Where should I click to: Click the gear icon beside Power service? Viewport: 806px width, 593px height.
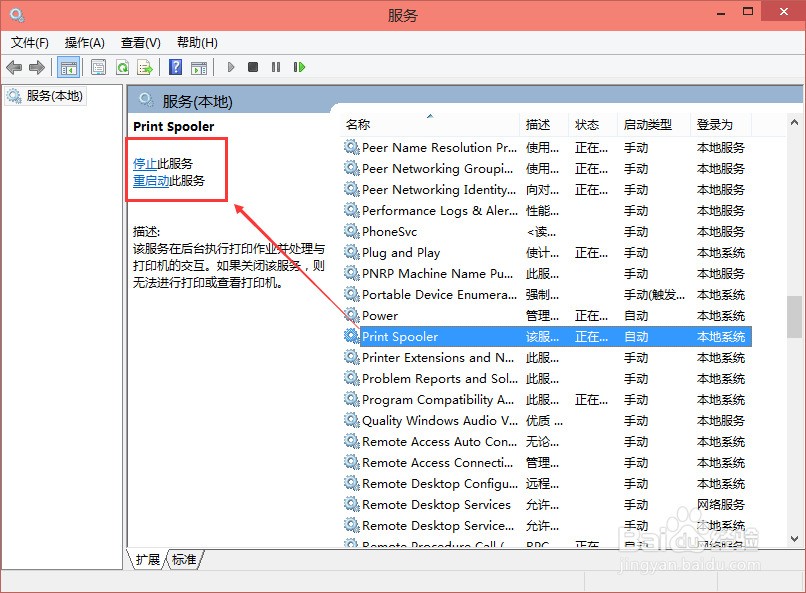(352, 315)
